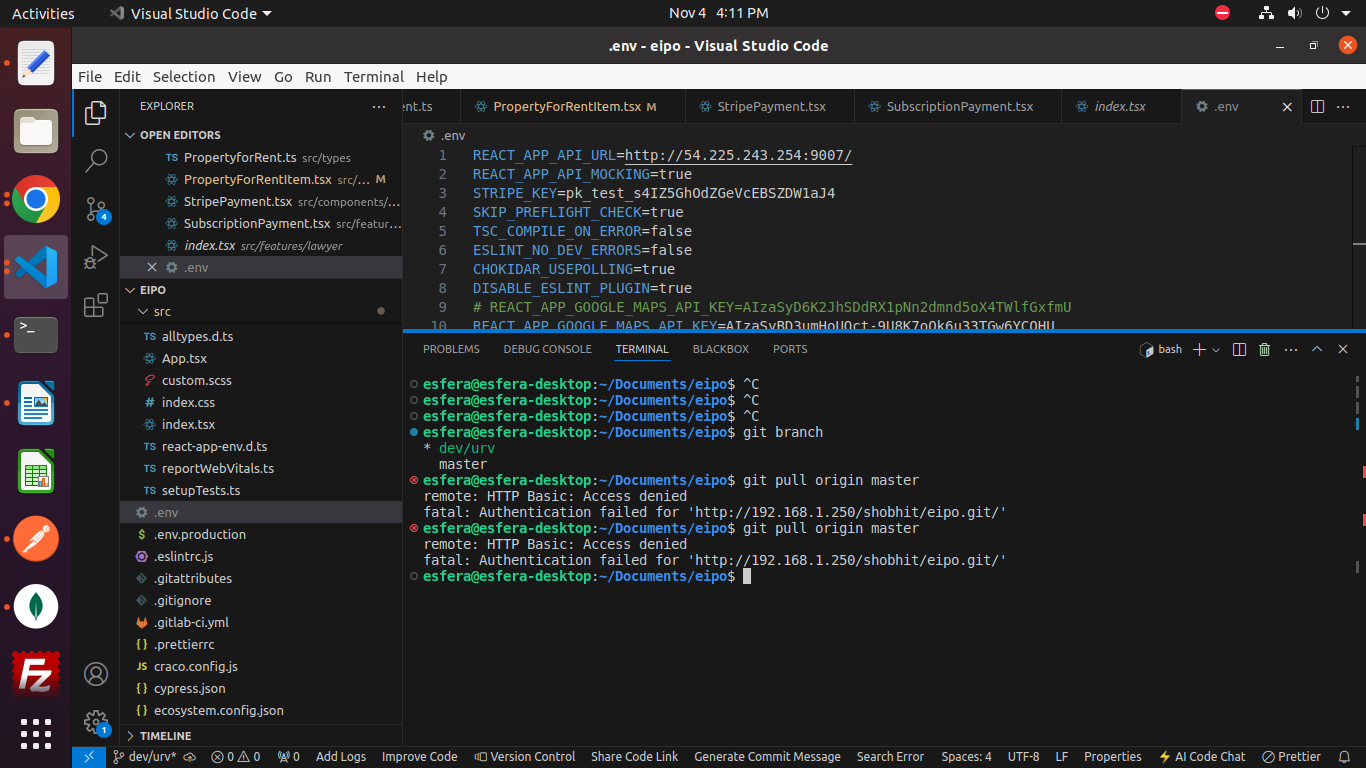Image resolution: width=1366 pixels, height=768 pixels.
Task: Open the Search view in activity bar
Action: click(96, 160)
